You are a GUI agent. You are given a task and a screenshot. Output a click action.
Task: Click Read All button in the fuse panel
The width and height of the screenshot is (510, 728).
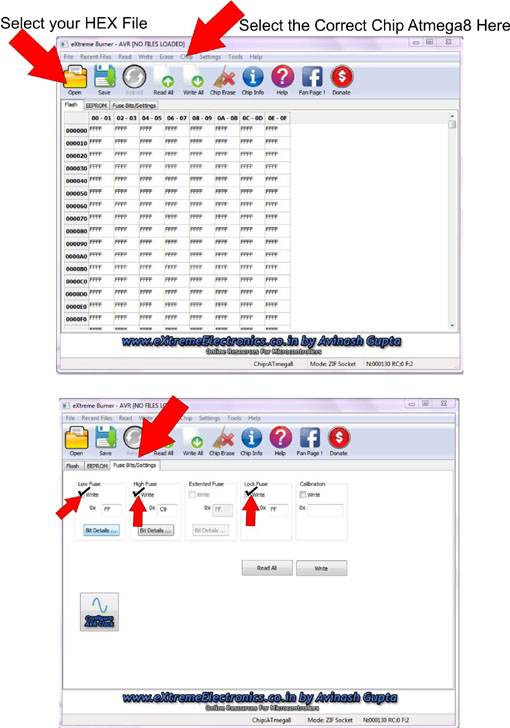pos(267,568)
